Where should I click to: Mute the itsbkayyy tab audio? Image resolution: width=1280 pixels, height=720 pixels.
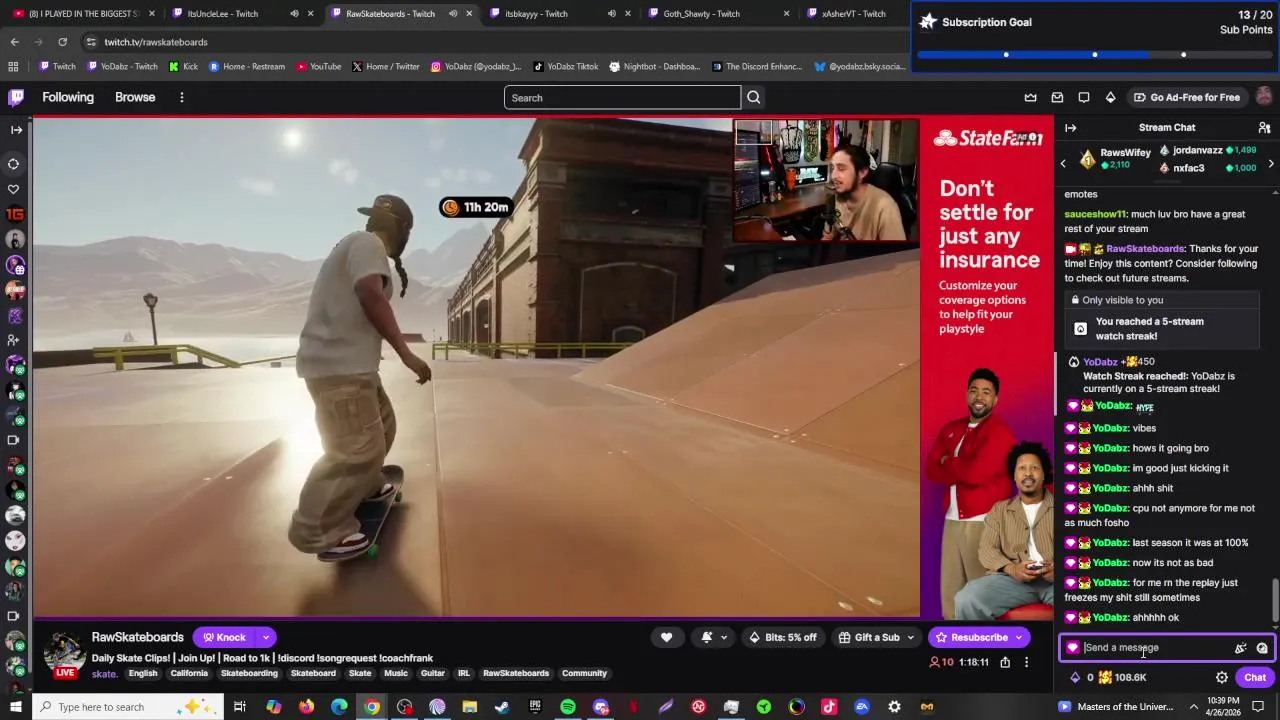point(612,14)
